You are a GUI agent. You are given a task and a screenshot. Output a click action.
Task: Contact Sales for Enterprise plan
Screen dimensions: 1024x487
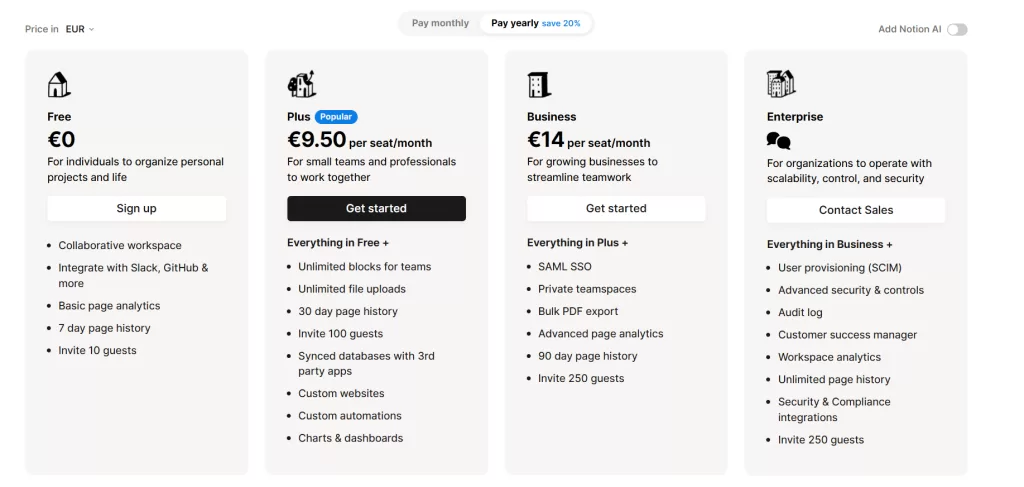pos(856,210)
